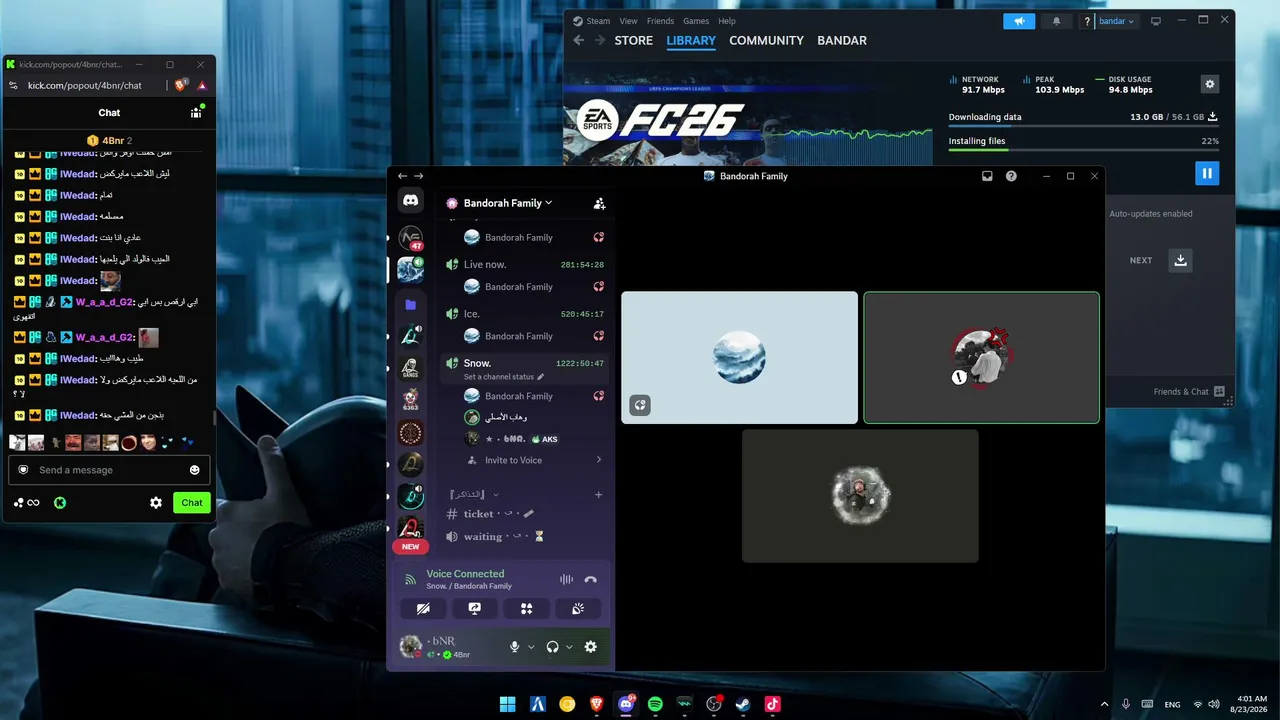
Task: Open Friends & Chat in Steam
Action: tap(1189, 392)
